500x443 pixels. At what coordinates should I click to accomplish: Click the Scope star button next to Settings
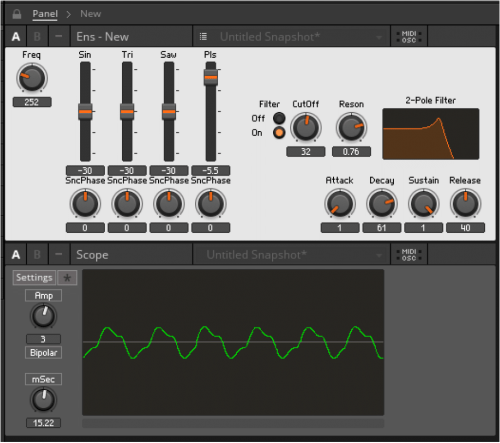[x=67, y=278]
